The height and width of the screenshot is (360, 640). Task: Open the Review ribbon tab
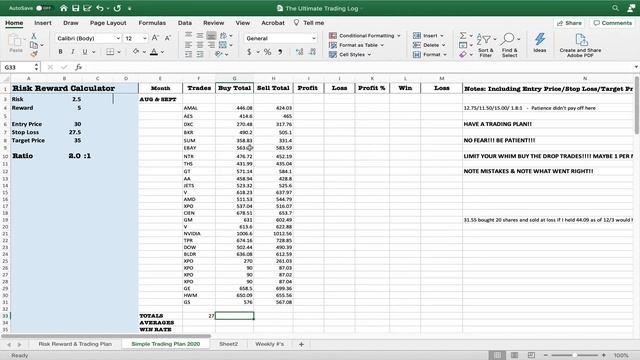pos(213,23)
